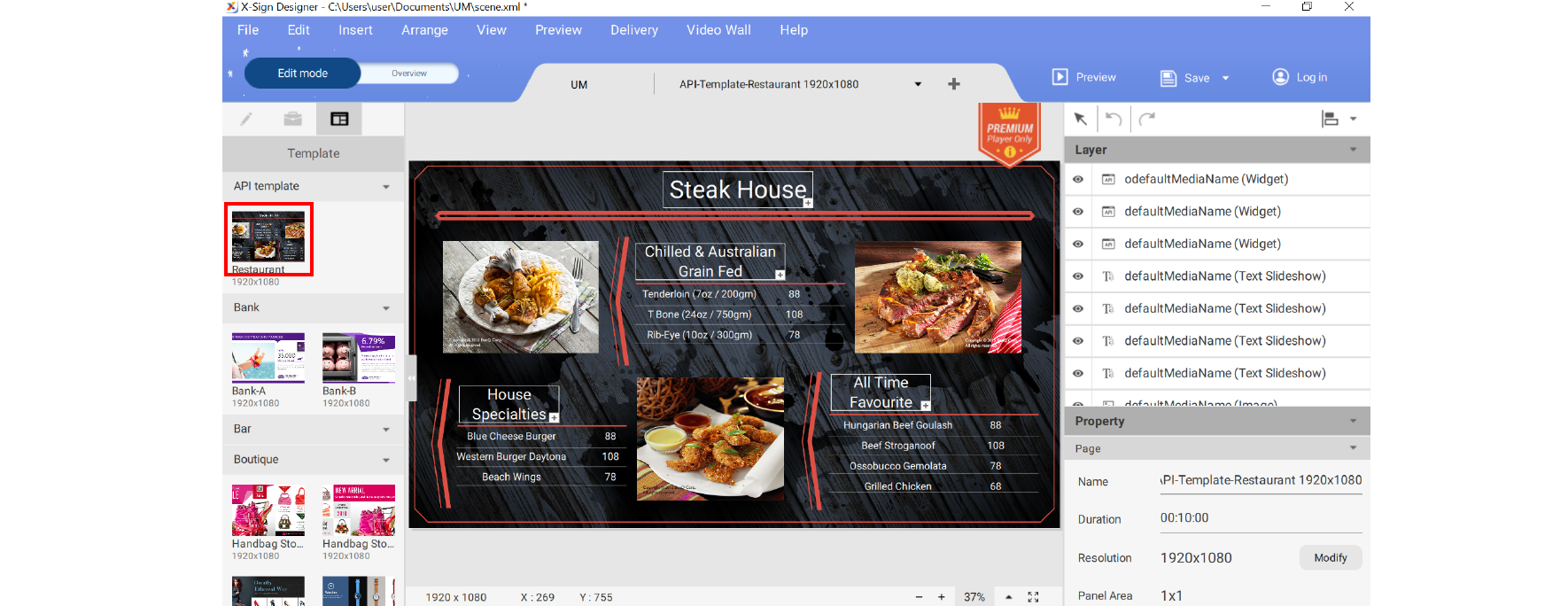Open the page selection dropdown arrow
The height and width of the screenshot is (606, 1568).
tap(918, 84)
